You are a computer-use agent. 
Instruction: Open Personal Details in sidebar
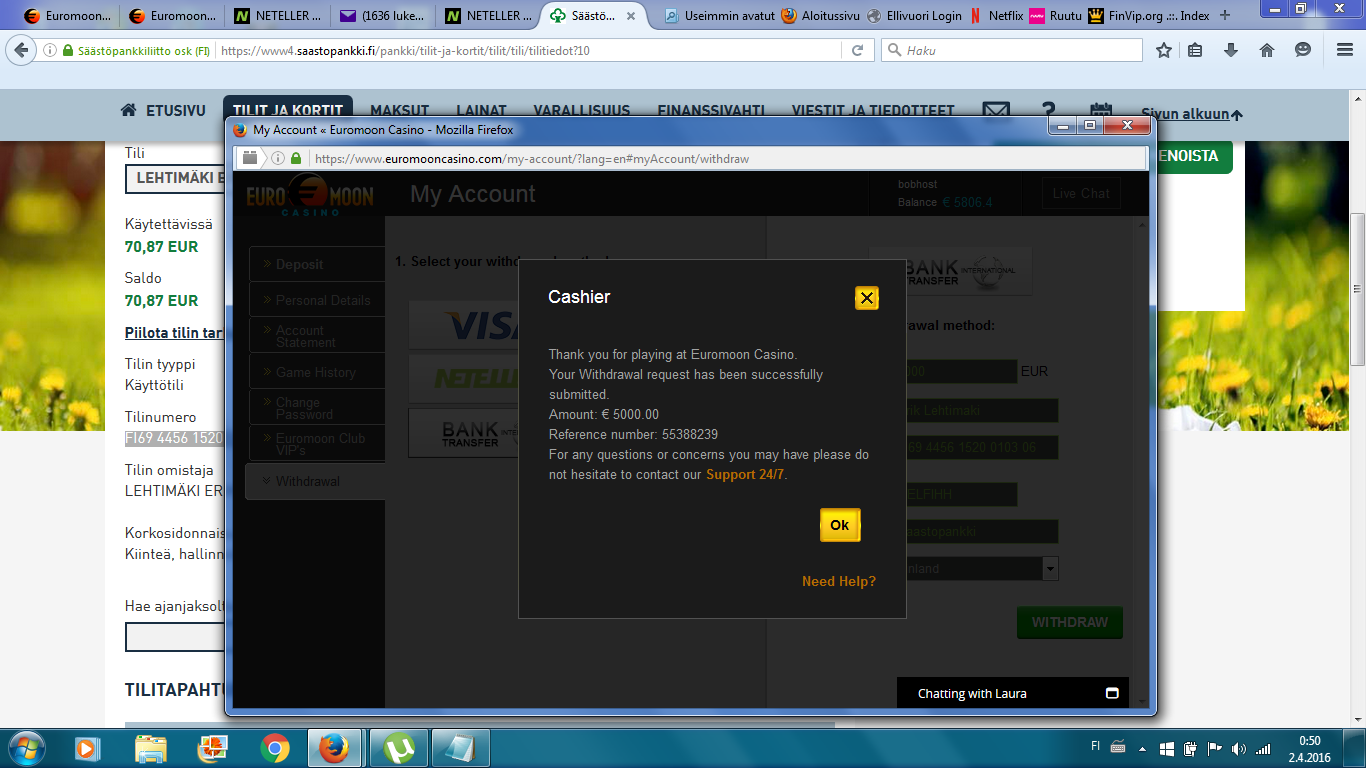[316, 300]
